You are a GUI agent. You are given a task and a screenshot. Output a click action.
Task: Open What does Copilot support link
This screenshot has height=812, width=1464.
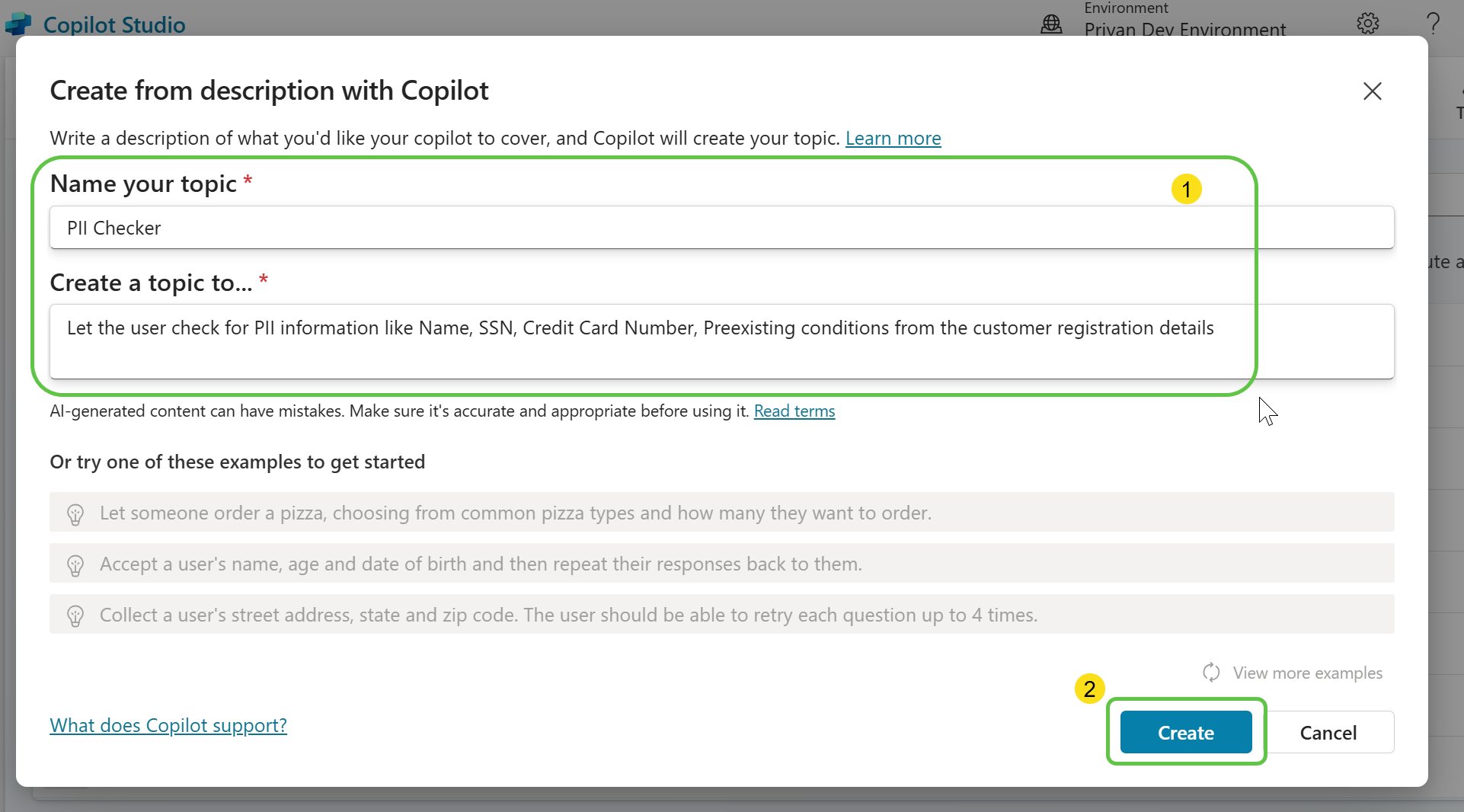click(x=168, y=725)
